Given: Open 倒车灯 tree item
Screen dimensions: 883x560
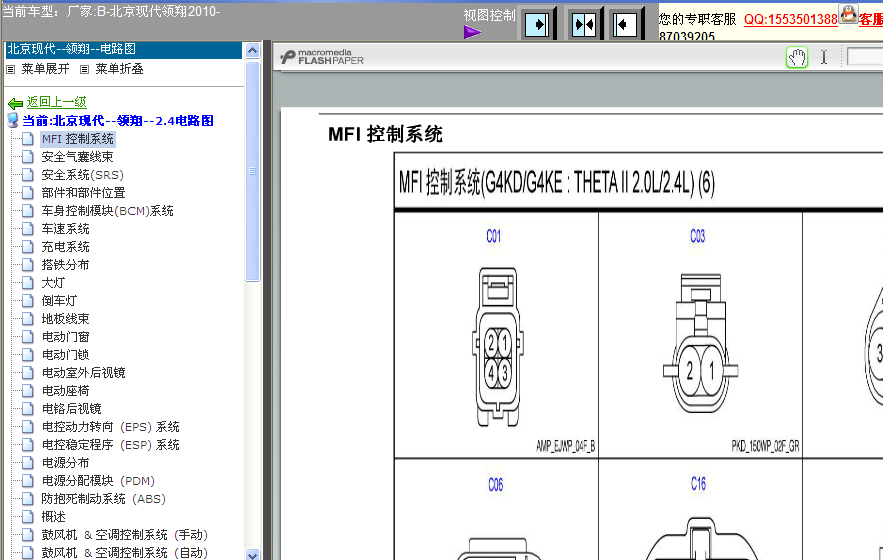Looking at the screenshot, I should [x=59, y=301].
